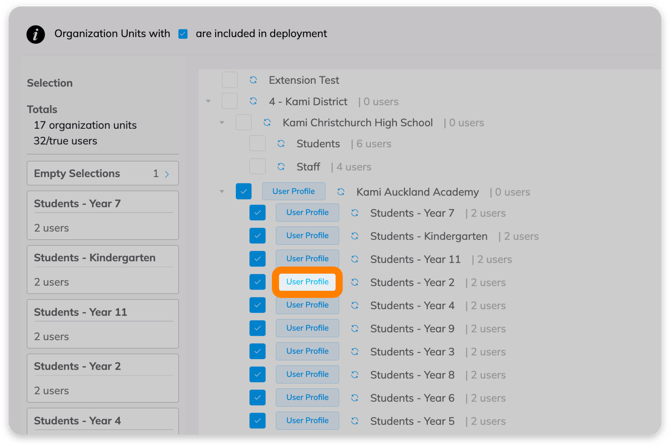Click sync icon for Students - Year 6

coord(355,397)
